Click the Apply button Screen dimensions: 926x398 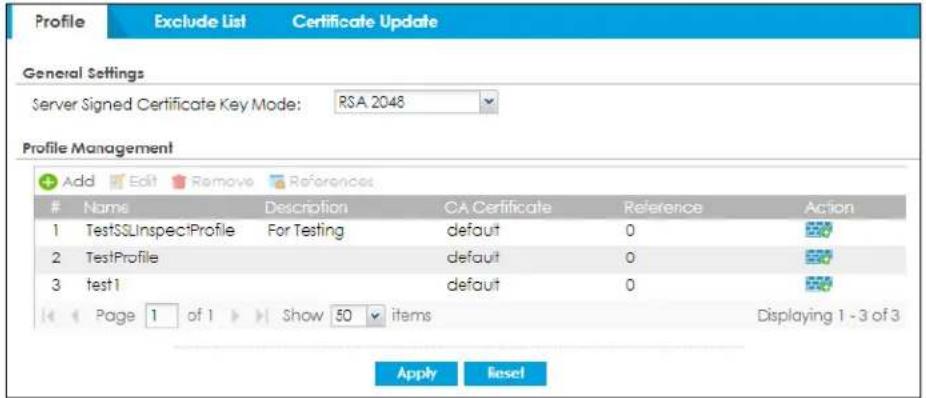point(416,373)
